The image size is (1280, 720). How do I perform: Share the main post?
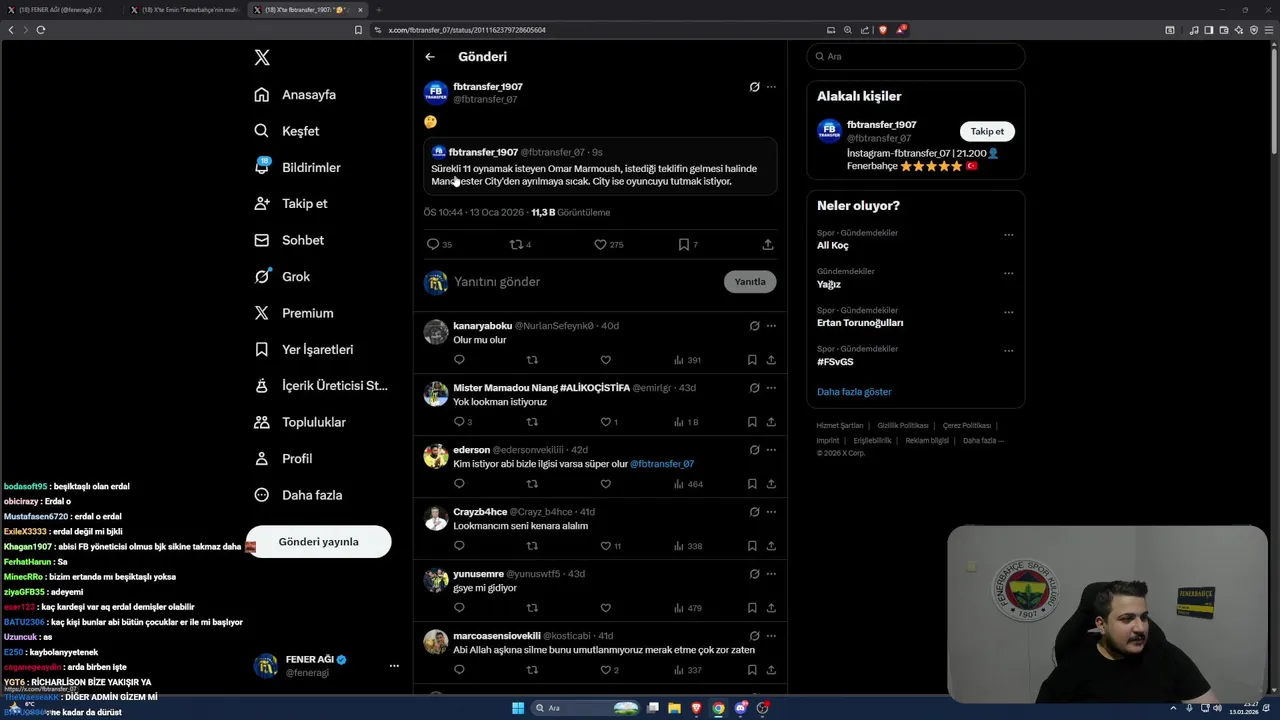pos(768,244)
